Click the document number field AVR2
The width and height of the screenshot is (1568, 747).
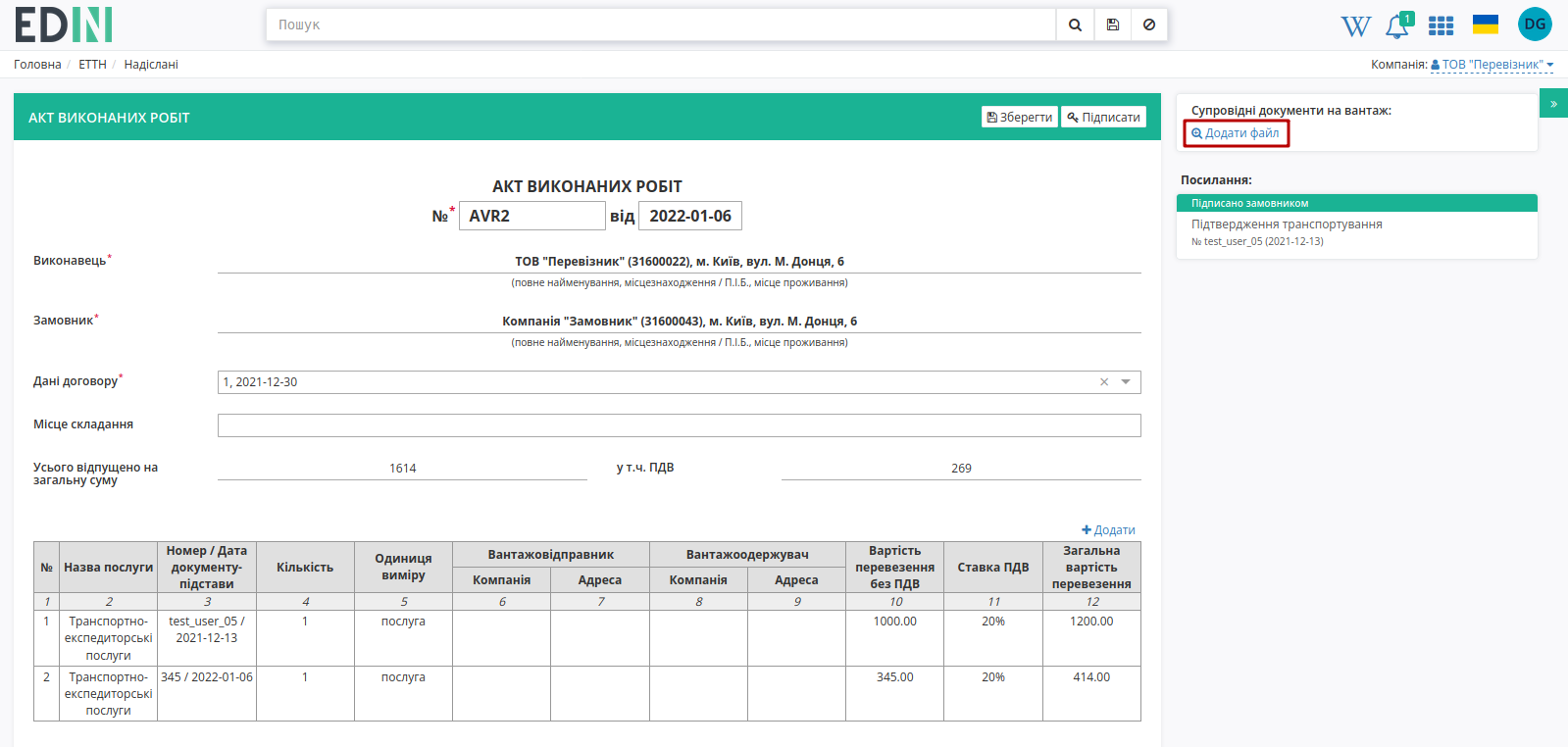pyautogui.click(x=532, y=216)
